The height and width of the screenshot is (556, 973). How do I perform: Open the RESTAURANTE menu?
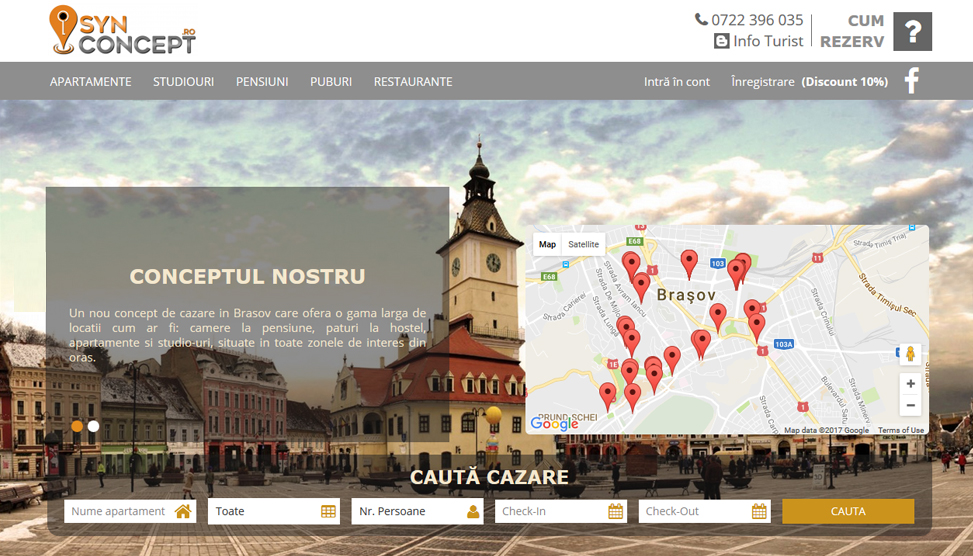click(x=413, y=81)
